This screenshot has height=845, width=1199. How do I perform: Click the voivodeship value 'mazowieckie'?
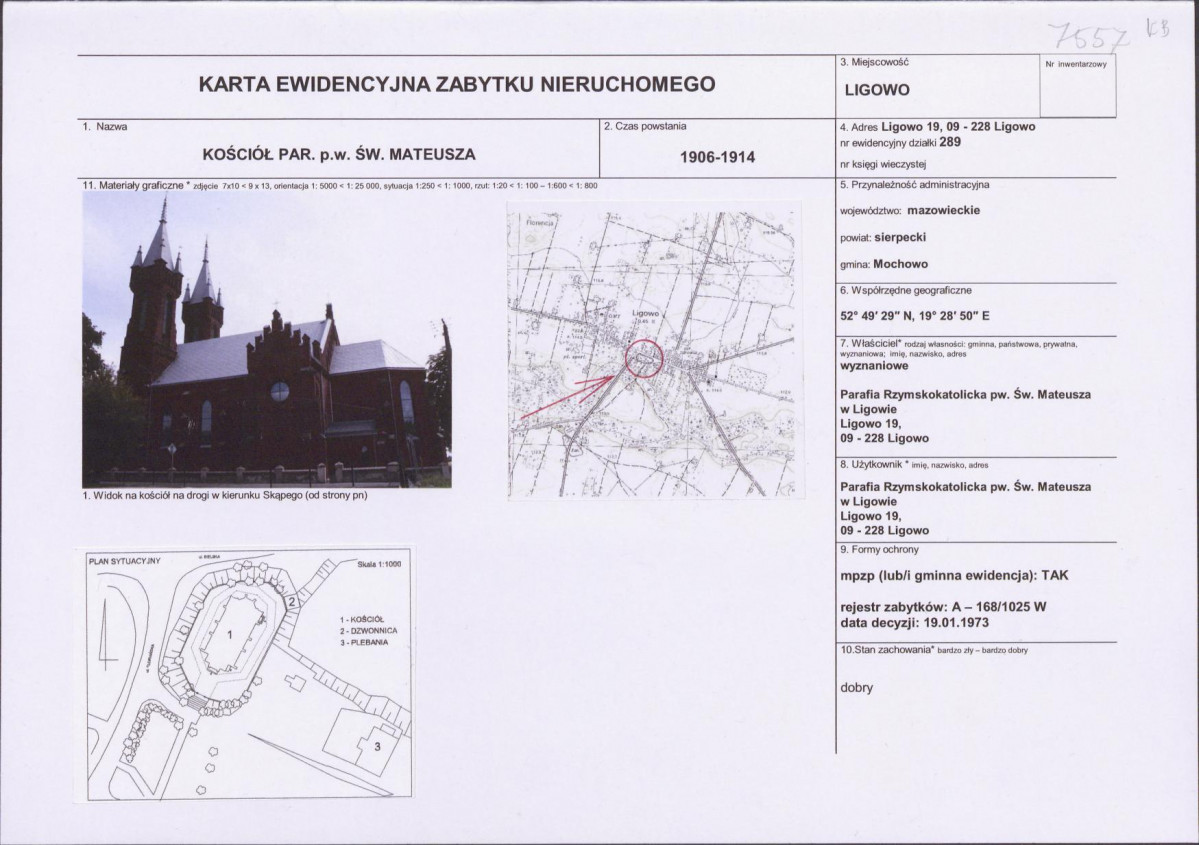click(x=944, y=210)
